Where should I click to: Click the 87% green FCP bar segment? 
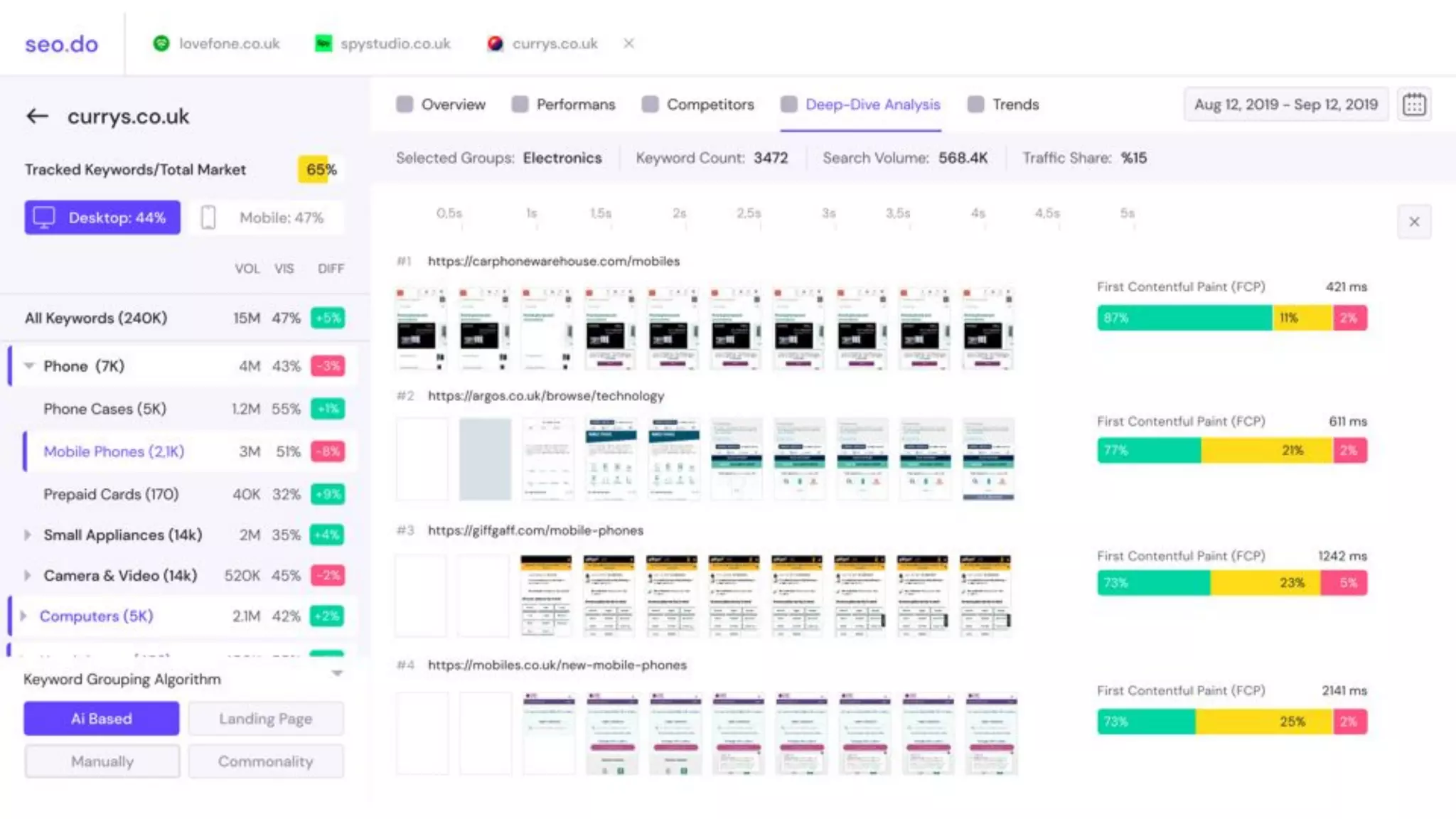(1184, 318)
